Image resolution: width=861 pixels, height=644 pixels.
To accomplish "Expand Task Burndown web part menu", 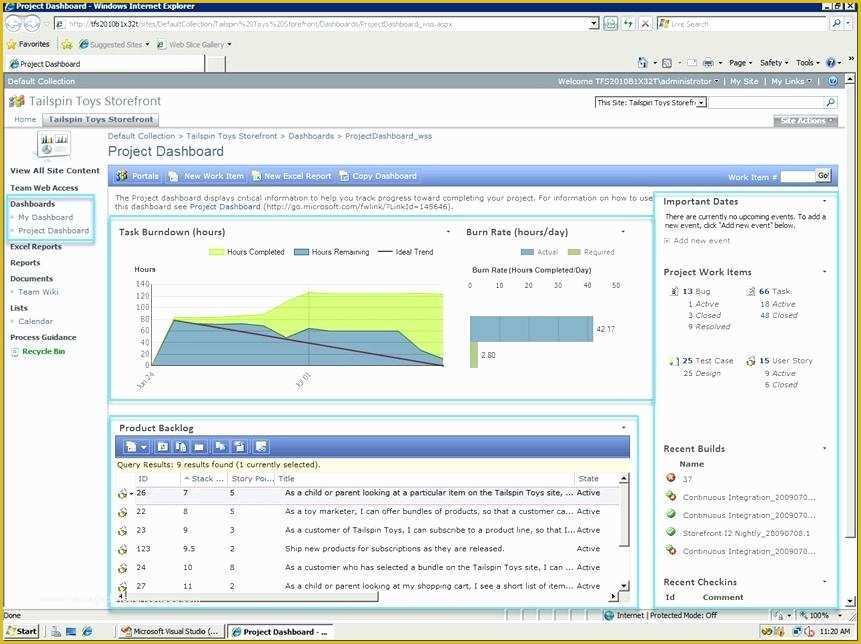I will (x=448, y=232).
